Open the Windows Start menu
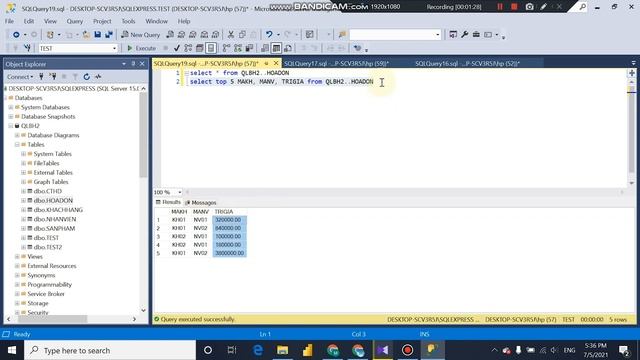The width and height of the screenshot is (640, 360). tap(12, 350)
